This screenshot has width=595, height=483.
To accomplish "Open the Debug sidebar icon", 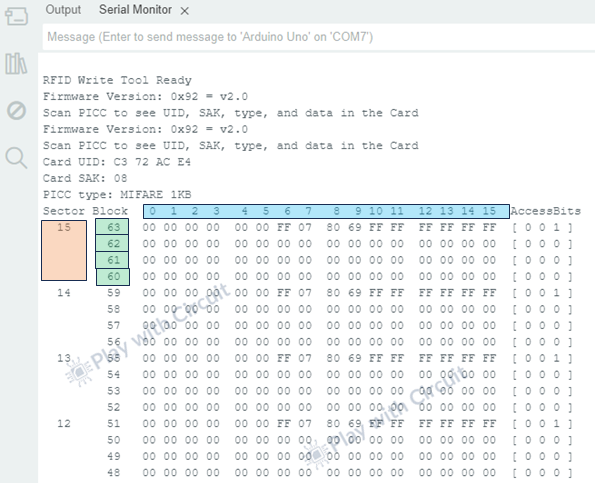I will pos(16,110).
